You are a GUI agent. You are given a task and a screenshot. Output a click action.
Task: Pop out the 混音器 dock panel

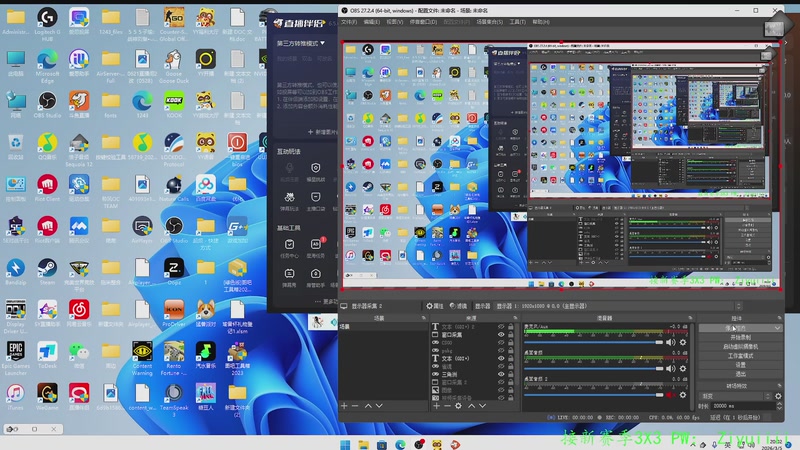point(690,318)
